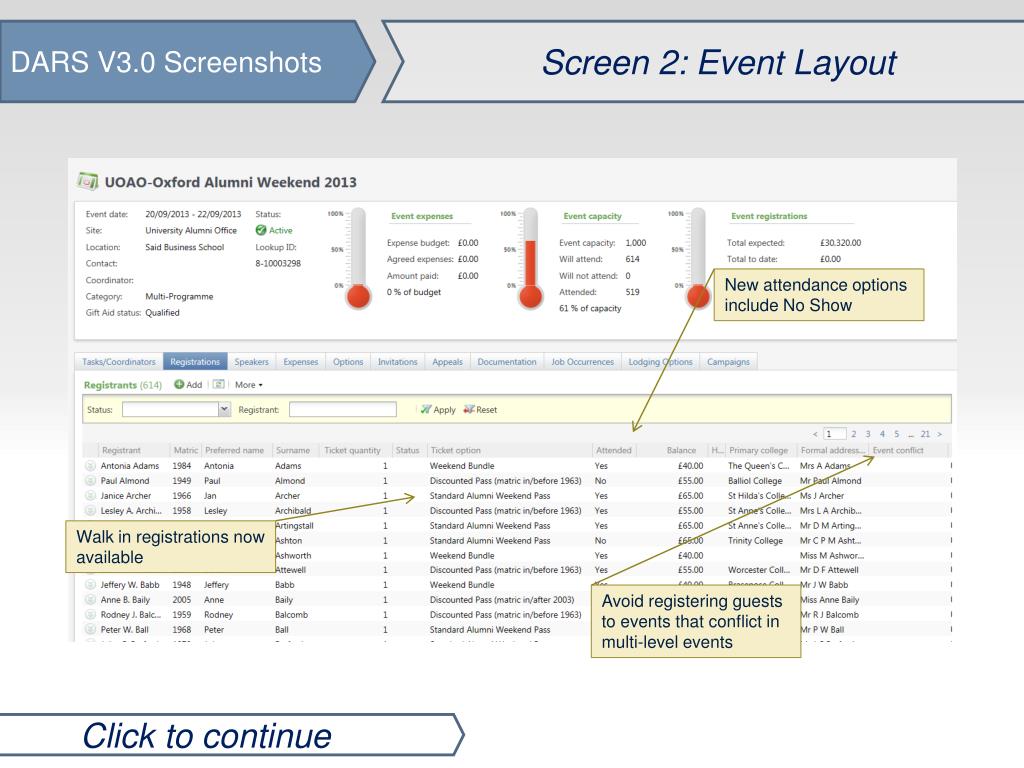Go to page 3 of registrants
This screenshot has width=1024, height=768.
click(868, 434)
